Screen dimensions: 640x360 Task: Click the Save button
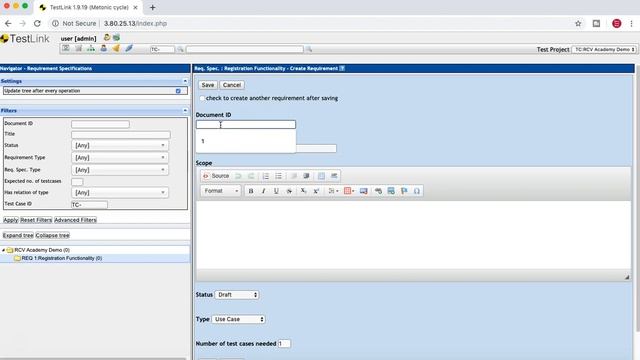[208, 85]
